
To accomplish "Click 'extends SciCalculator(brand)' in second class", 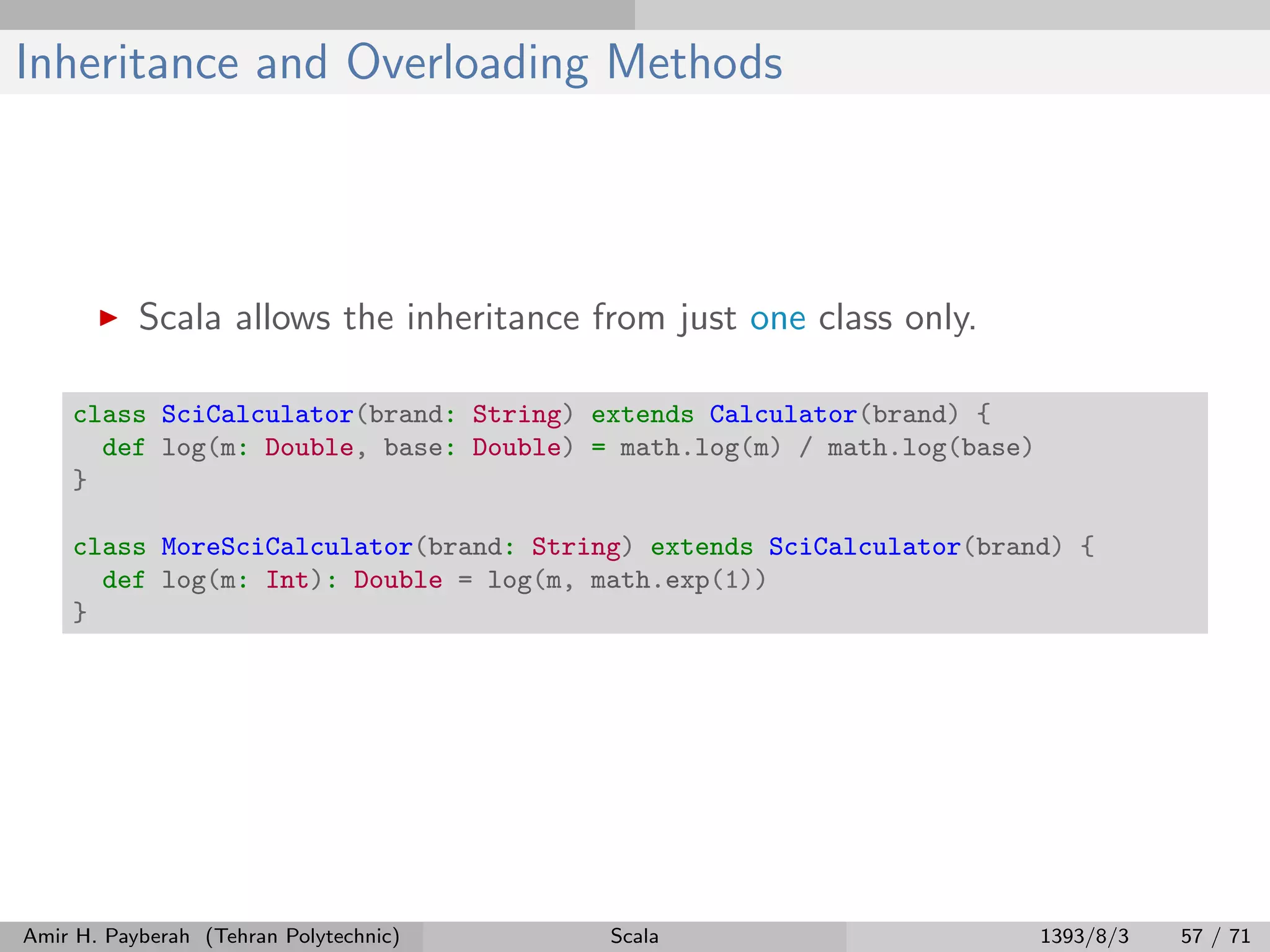I will point(856,547).
